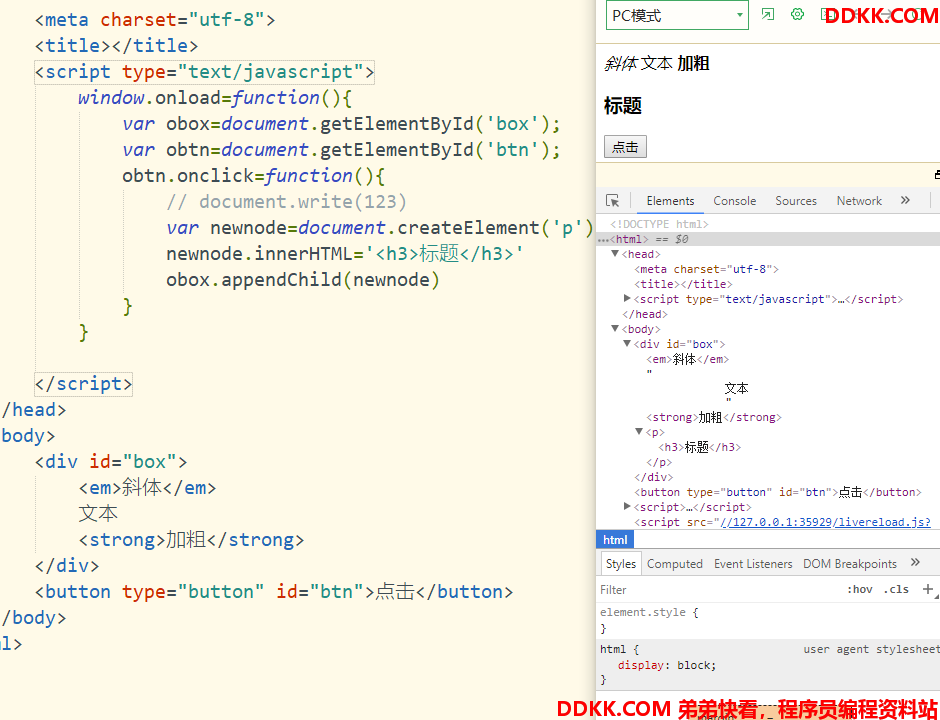The image size is (940, 720).
Task: Click the button id="btn" line in editor
Action: point(274,592)
